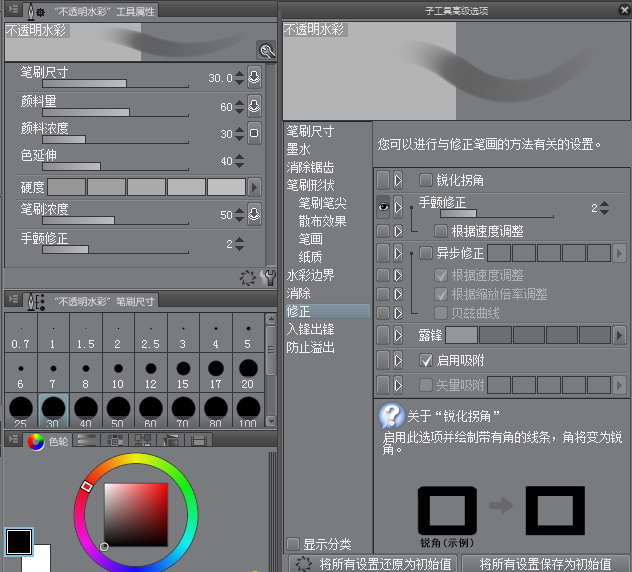
Task: Select brush size preset 5
Action: coord(248,334)
